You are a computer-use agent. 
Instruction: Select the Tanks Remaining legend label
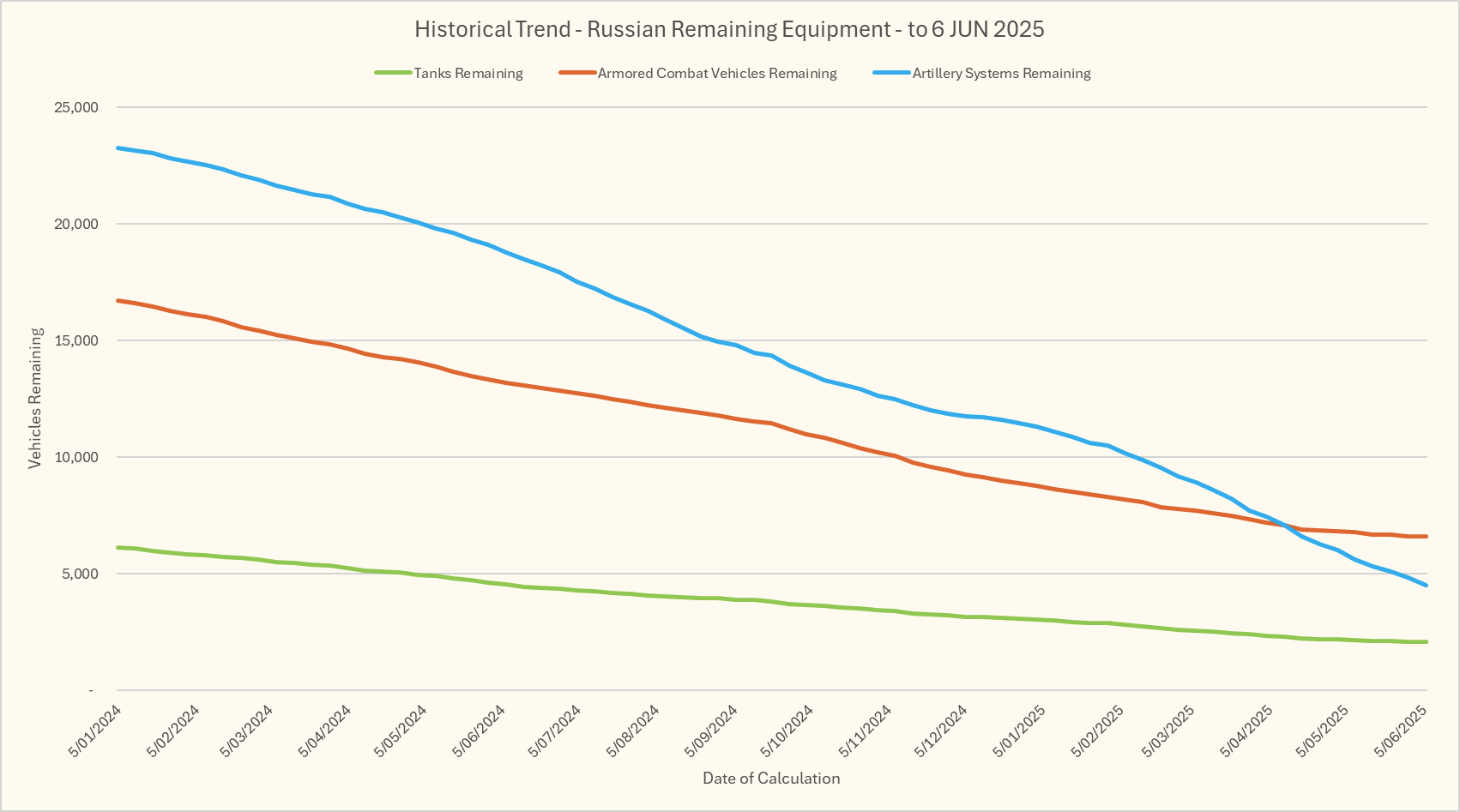click(468, 74)
